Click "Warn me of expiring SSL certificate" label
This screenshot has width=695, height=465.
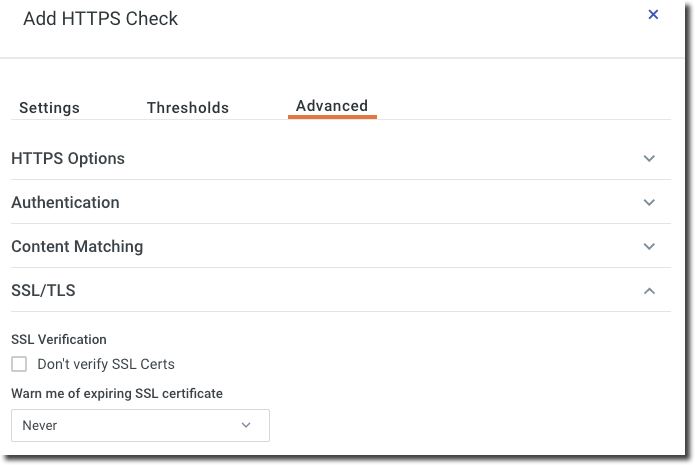coord(117,393)
